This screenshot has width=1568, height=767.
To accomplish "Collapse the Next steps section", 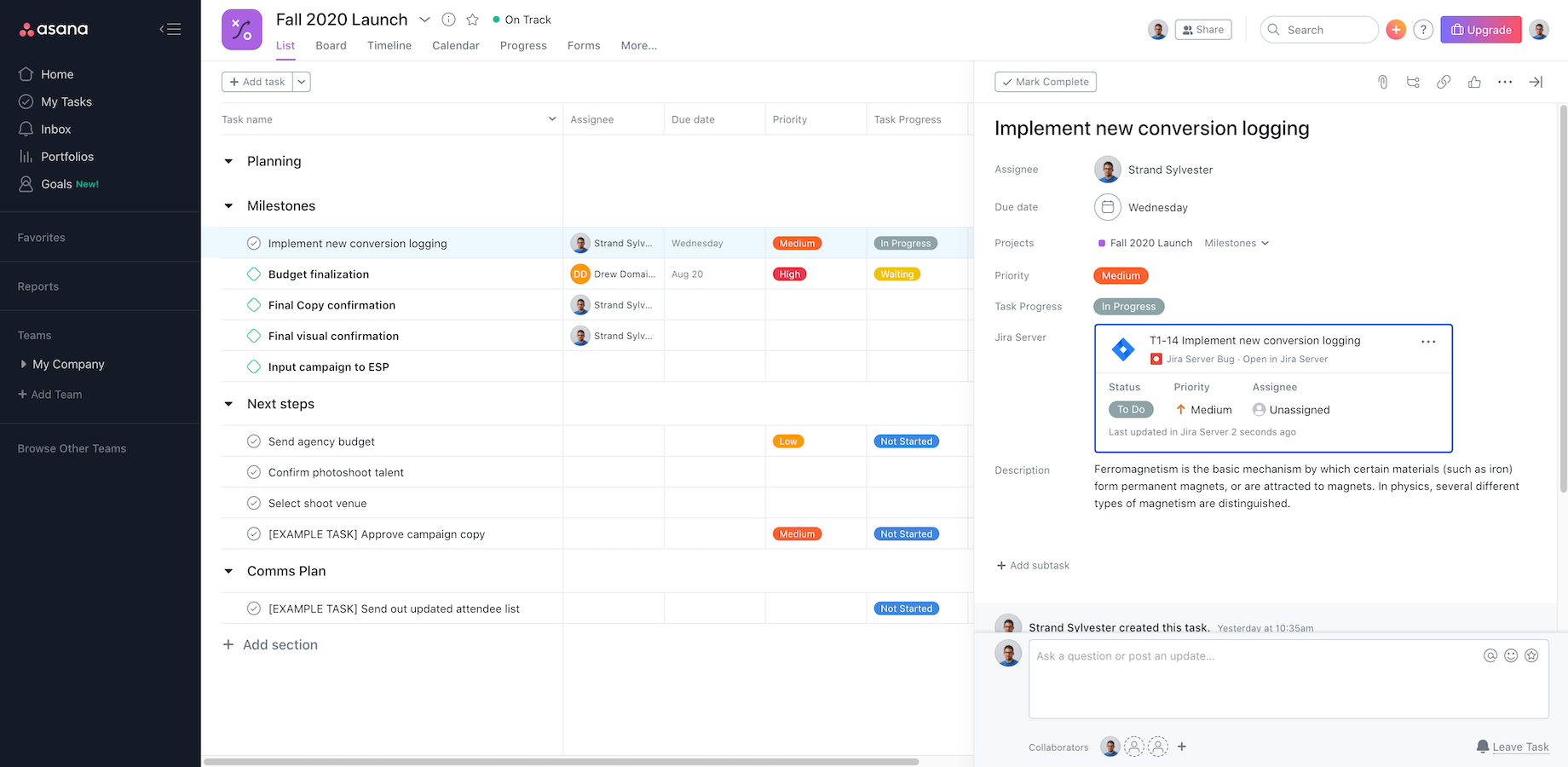I will coord(228,404).
